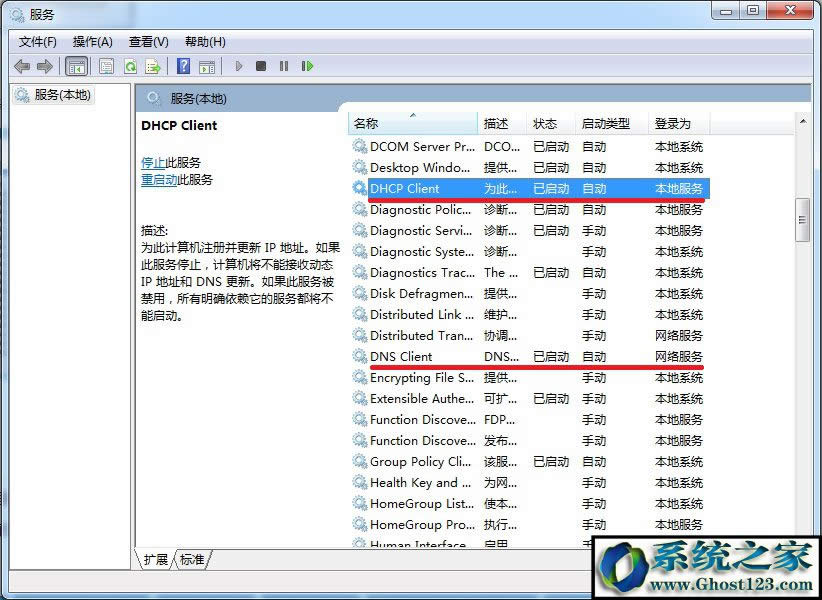Image resolution: width=822 pixels, height=600 pixels.
Task: Toggle the console tree pane visibility
Action: tap(76, 66)
